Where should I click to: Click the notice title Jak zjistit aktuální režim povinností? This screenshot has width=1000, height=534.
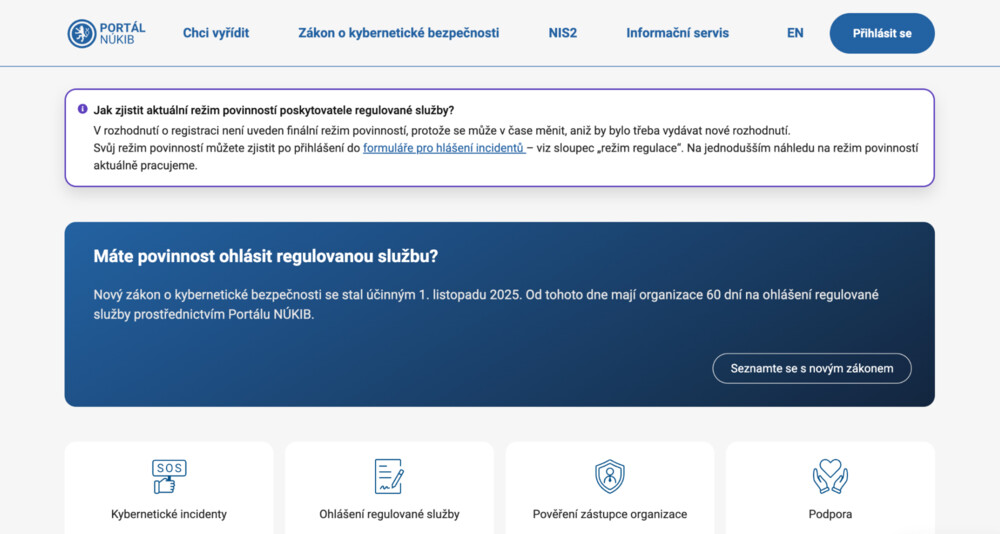pos(274,111)
